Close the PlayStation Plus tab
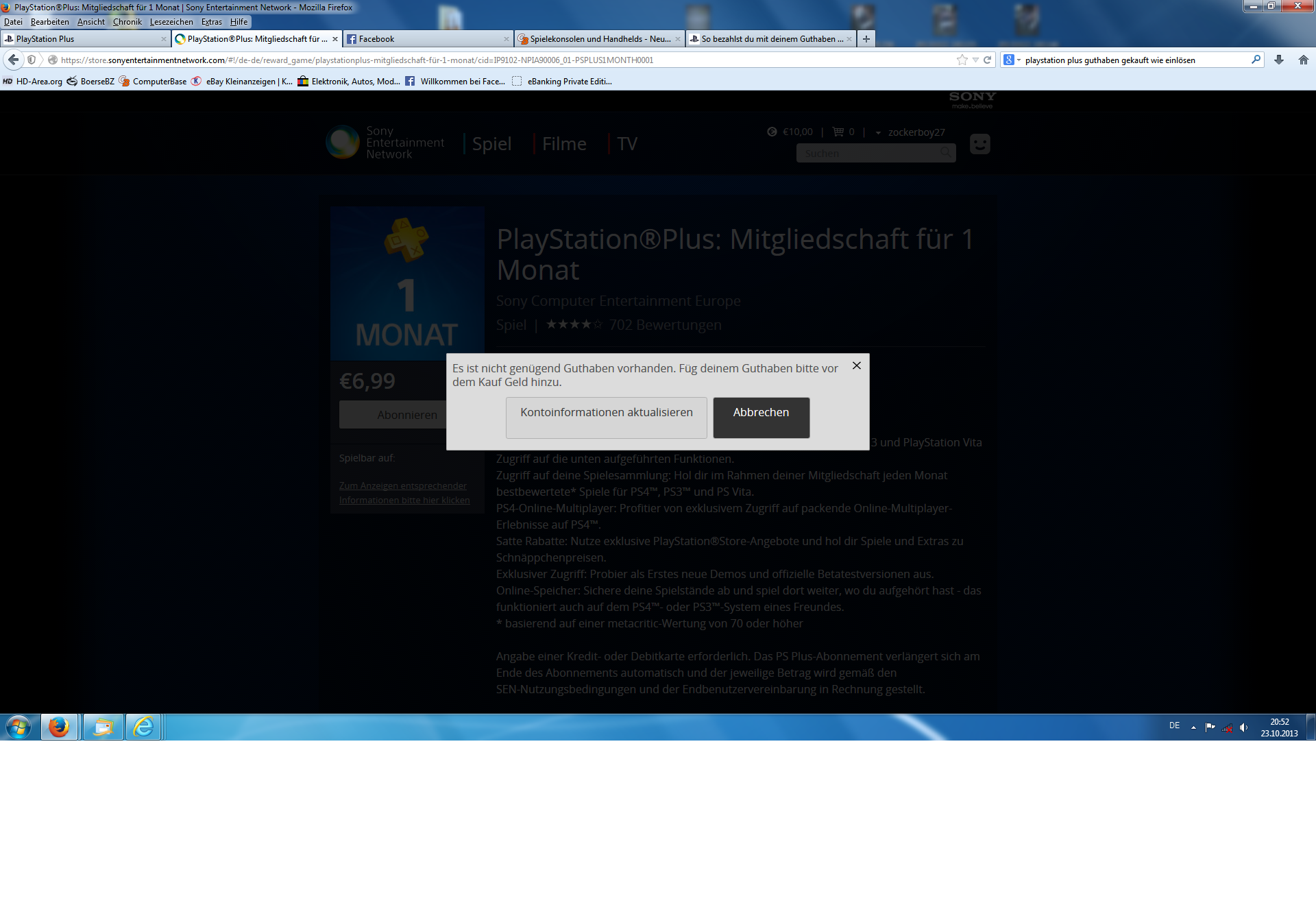The width and height of the screenshot is (1316, 914). tap(164, 39)
